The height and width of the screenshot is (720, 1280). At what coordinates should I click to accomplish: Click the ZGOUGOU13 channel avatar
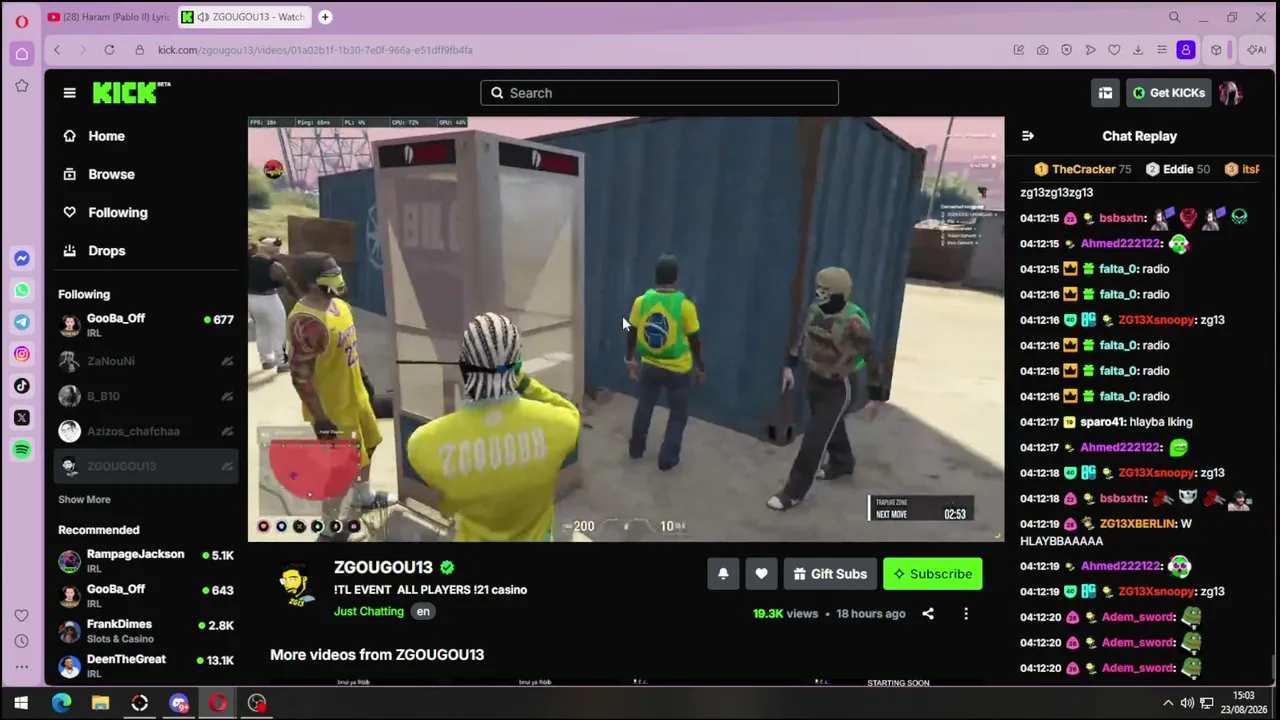[294, 585]
